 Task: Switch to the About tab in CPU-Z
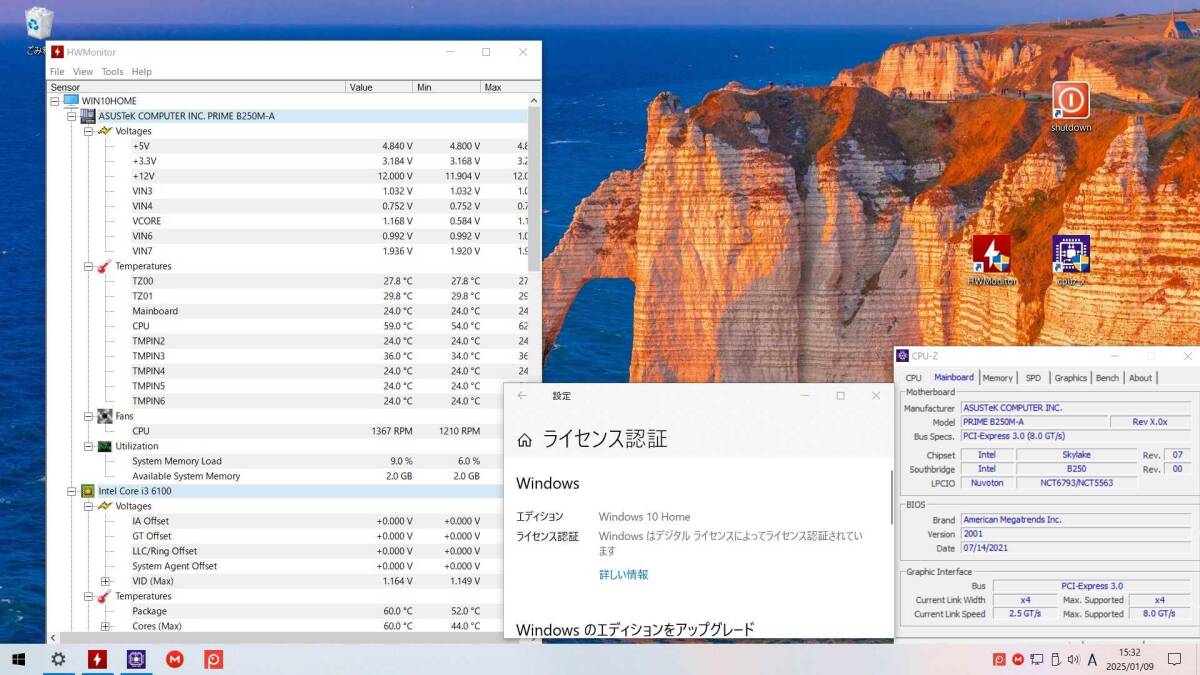[x=1140, y=378]
